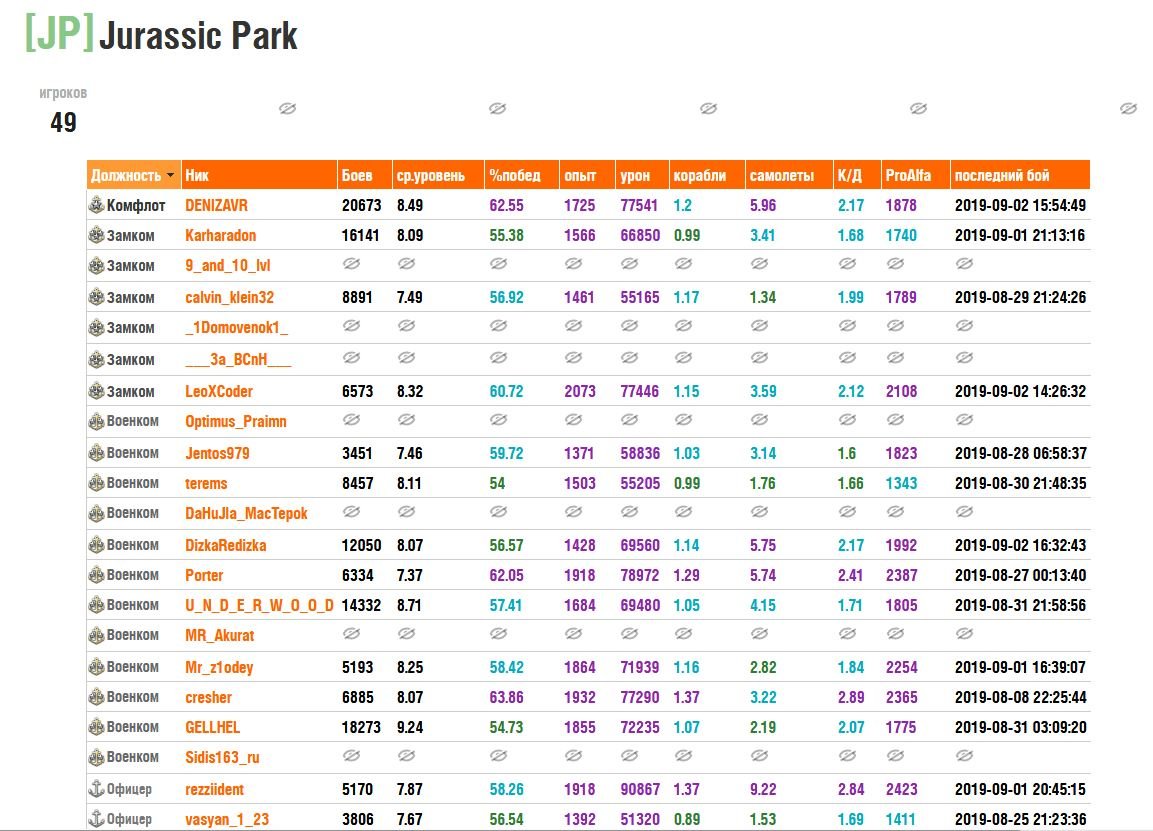Open rezziident player link

tap(215, 789)
